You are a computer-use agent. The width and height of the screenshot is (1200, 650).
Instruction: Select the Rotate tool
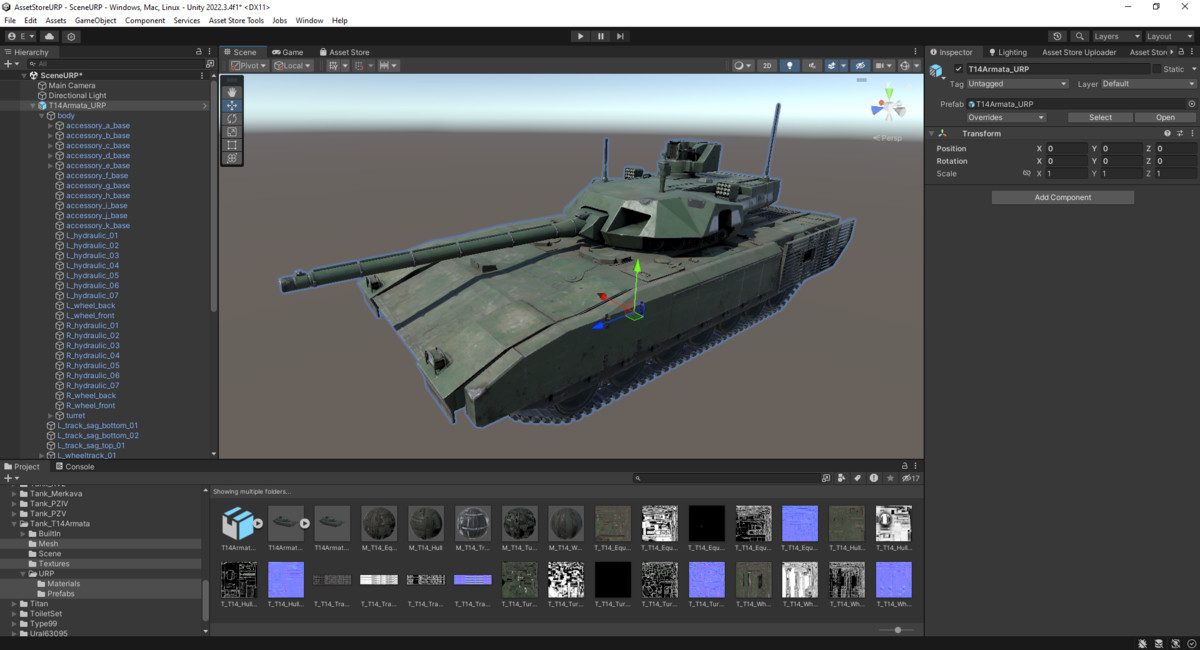[232, 120]
